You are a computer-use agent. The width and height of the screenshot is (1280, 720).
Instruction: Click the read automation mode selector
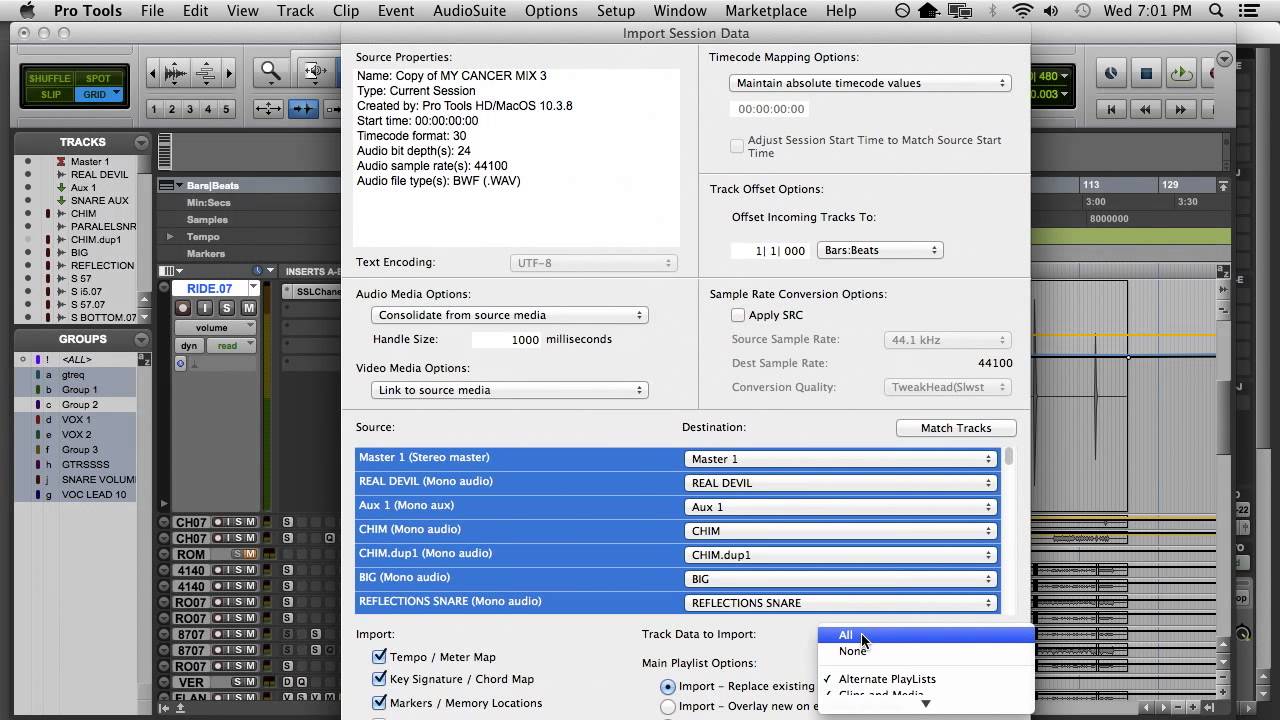pyautogui.click(x=230, y=346)
